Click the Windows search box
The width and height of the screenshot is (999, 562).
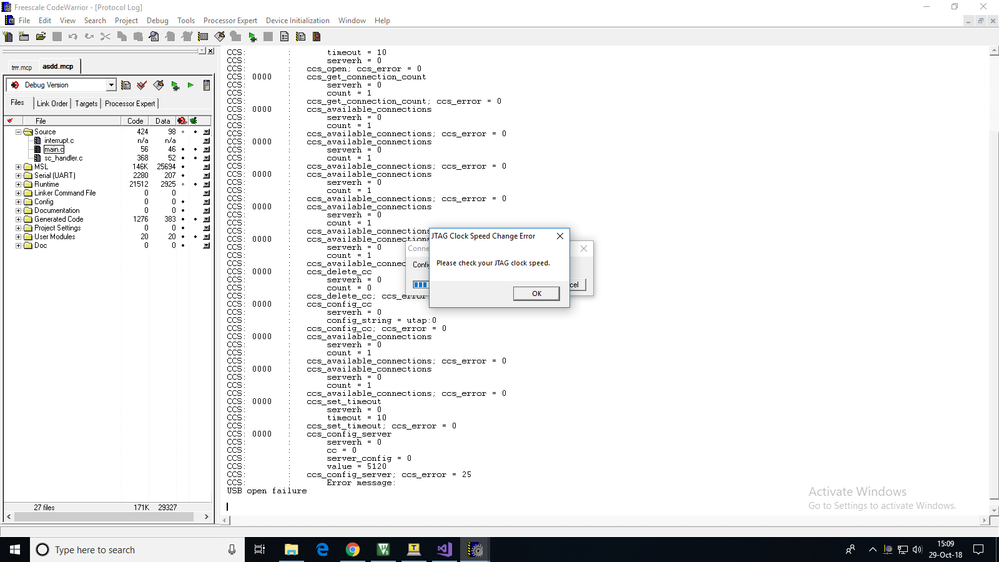(137, 549)
